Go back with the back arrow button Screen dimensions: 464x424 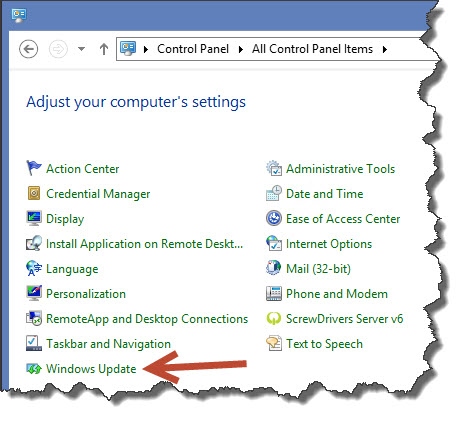28,49
